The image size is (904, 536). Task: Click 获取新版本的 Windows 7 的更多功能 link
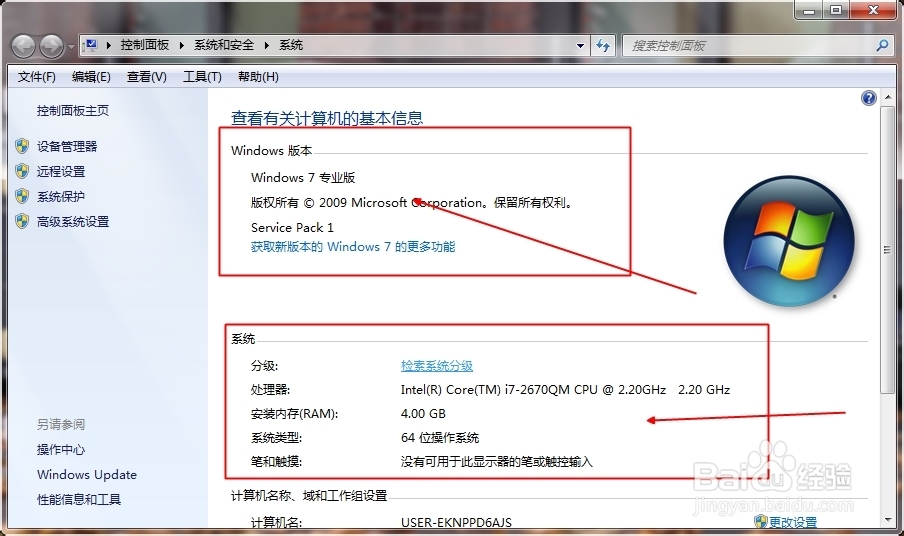pos(353,247)
